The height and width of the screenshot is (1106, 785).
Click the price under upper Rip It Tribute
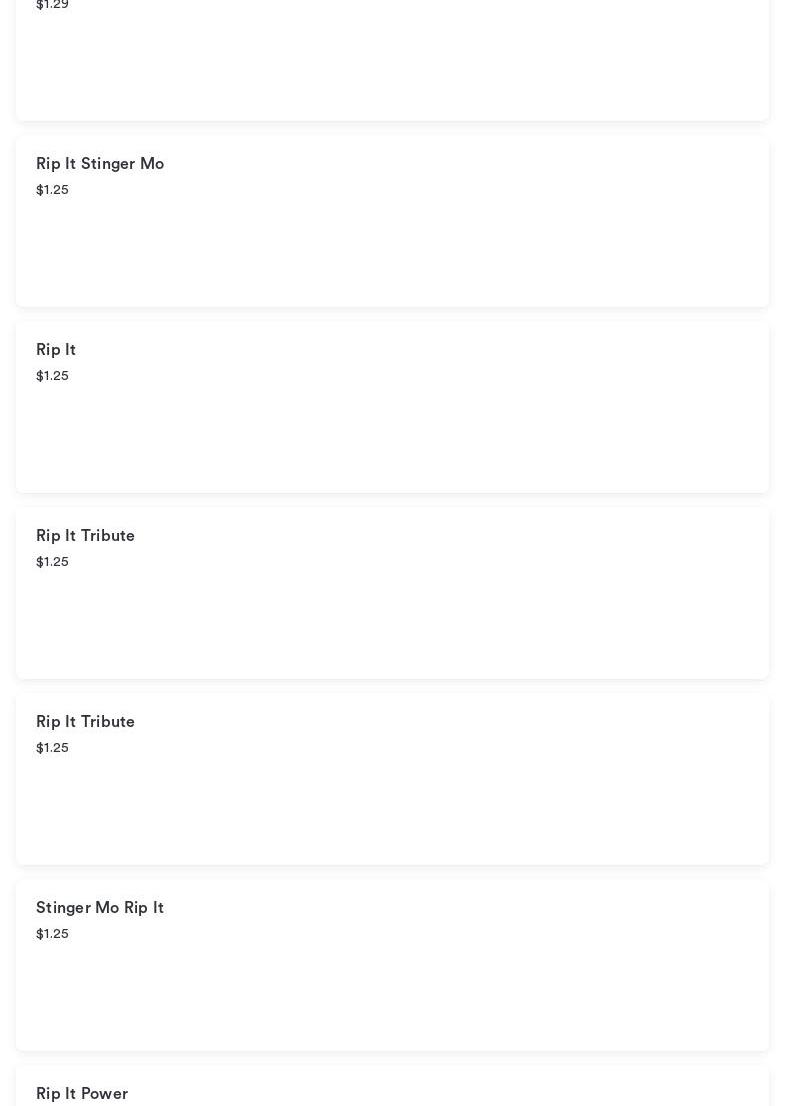click(52, 562)
